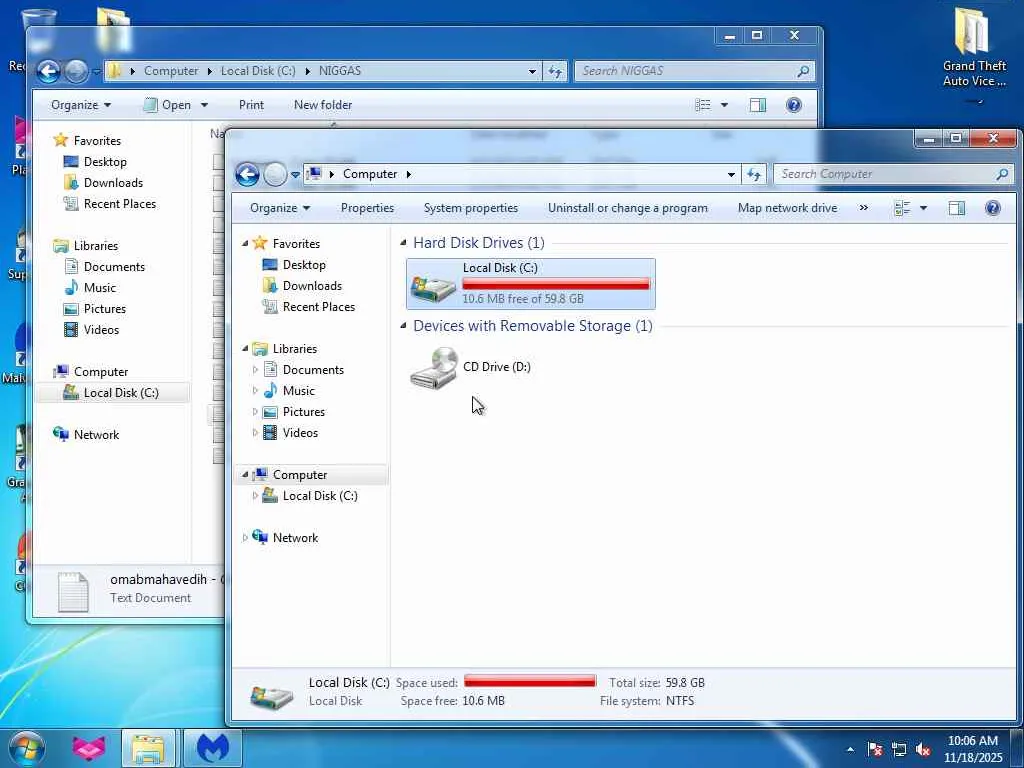Change view icon in NIGGAS folder window
Screen dimensions: 1024x768
[x=703, y=105]
